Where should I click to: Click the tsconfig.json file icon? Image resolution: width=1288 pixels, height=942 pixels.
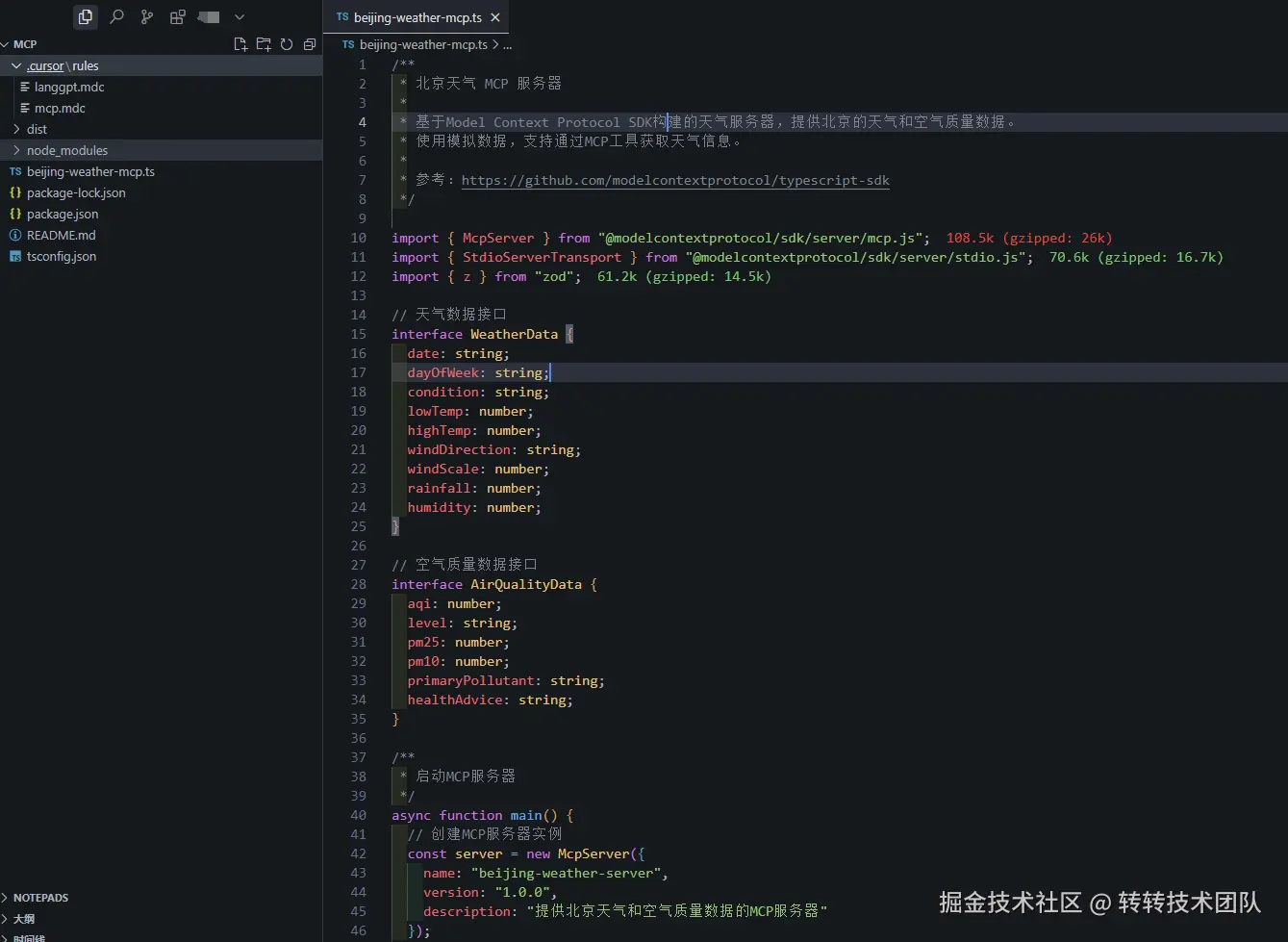pos(15,256)
